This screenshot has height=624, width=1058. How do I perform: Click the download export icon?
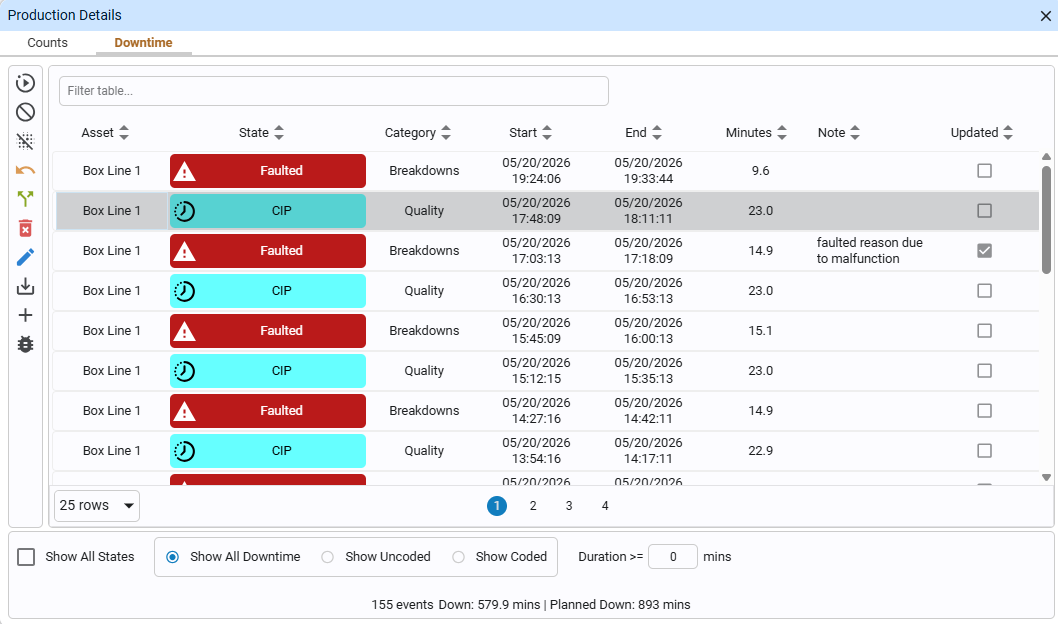[x=25, y=286]
